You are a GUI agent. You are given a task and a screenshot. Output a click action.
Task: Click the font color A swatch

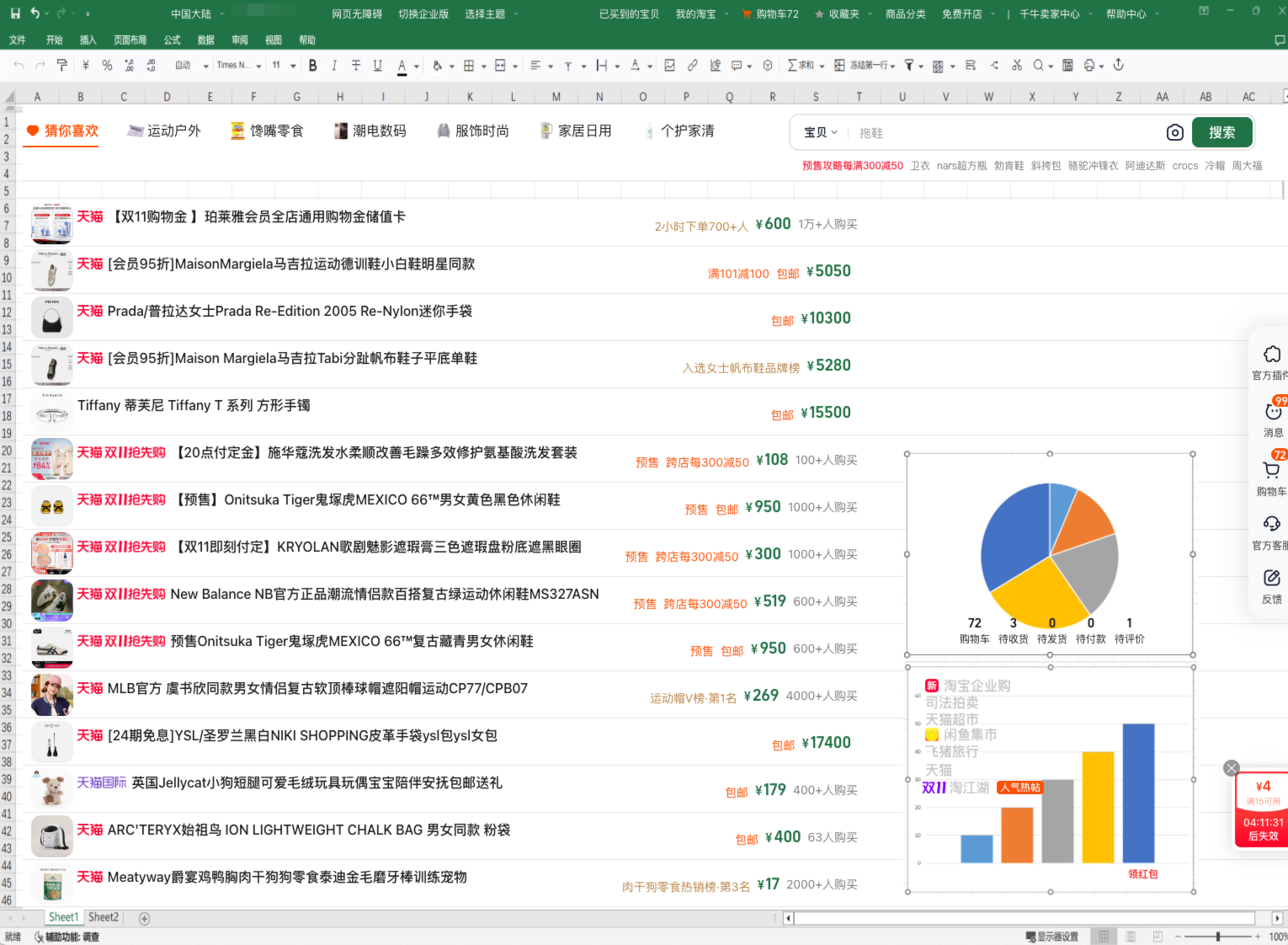402,65
